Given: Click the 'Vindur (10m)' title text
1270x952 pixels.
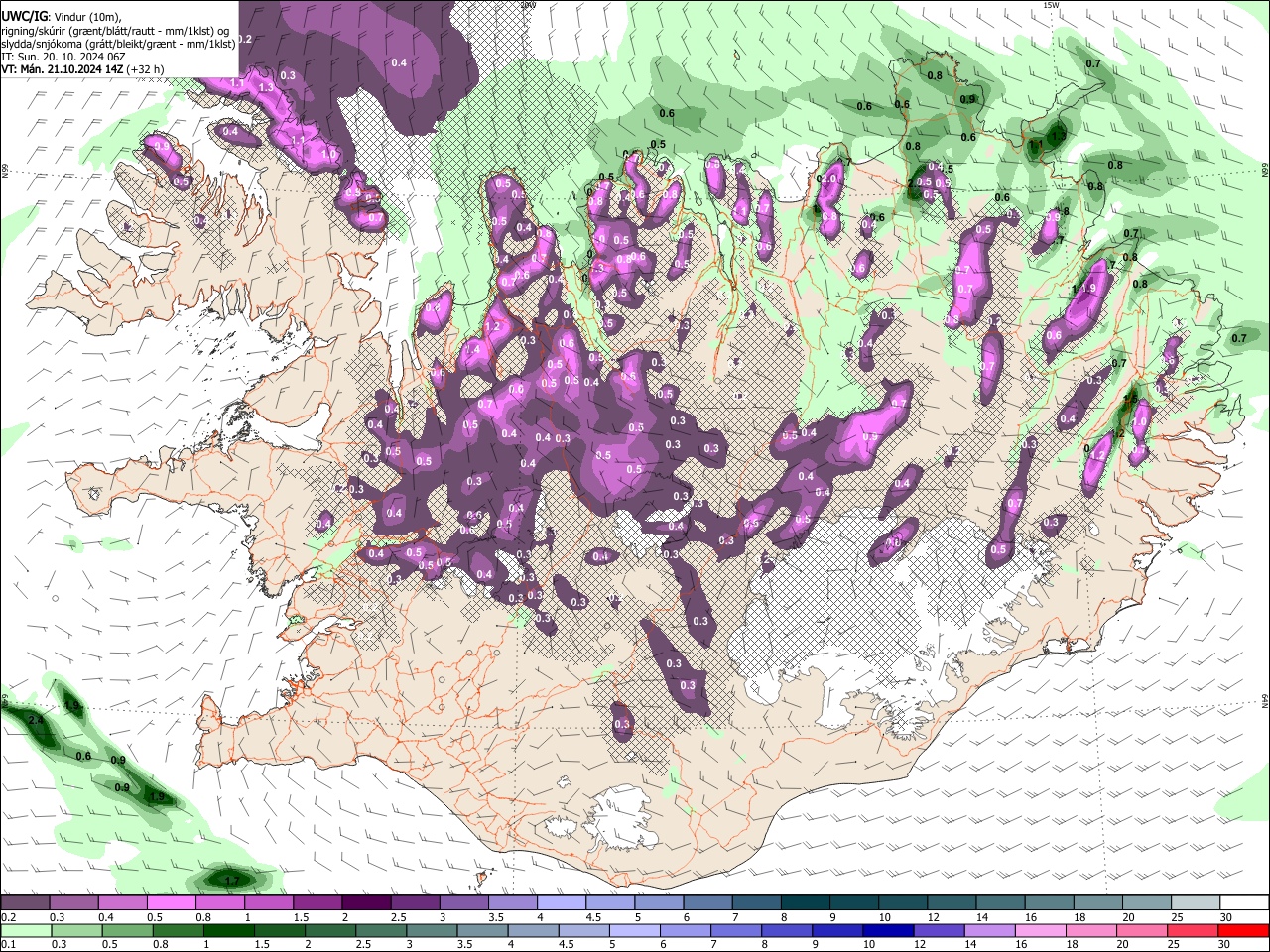Looking at the screenshot, I should tap(86, 17).
